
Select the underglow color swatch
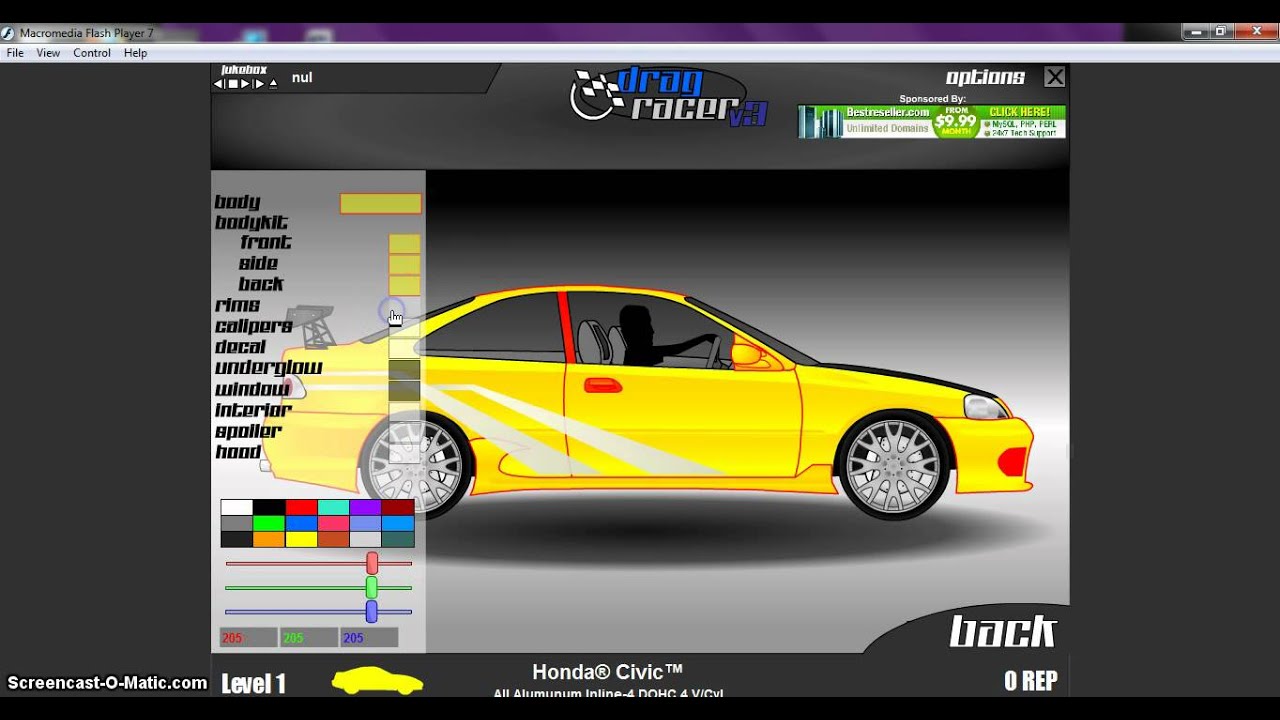(404, 370)
